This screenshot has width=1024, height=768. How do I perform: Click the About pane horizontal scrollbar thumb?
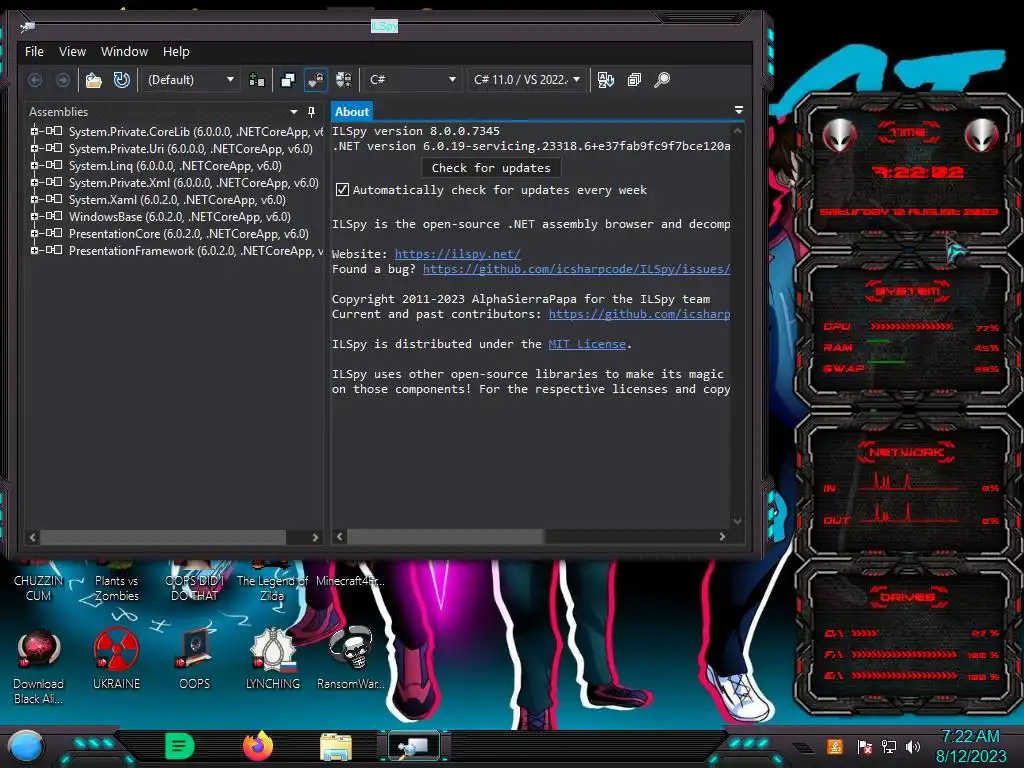point(445,537)
